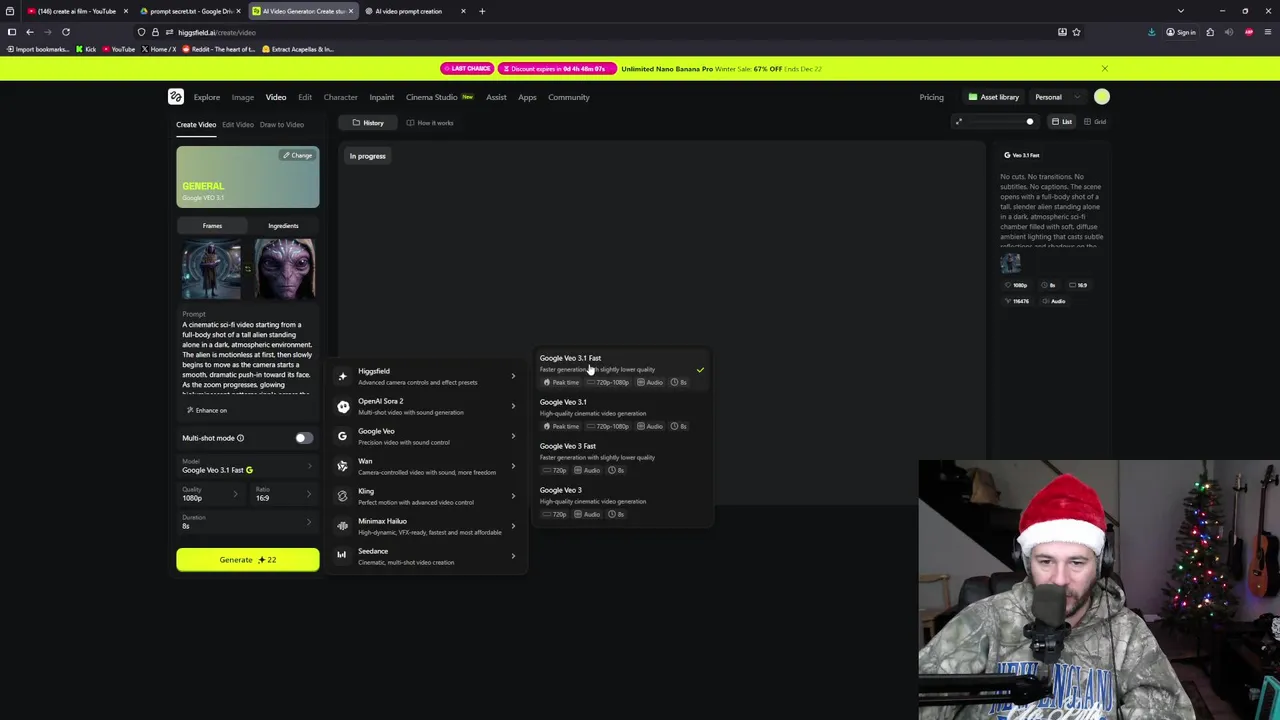
Task: Bookmark page using the star icon
Action: 1076,32
